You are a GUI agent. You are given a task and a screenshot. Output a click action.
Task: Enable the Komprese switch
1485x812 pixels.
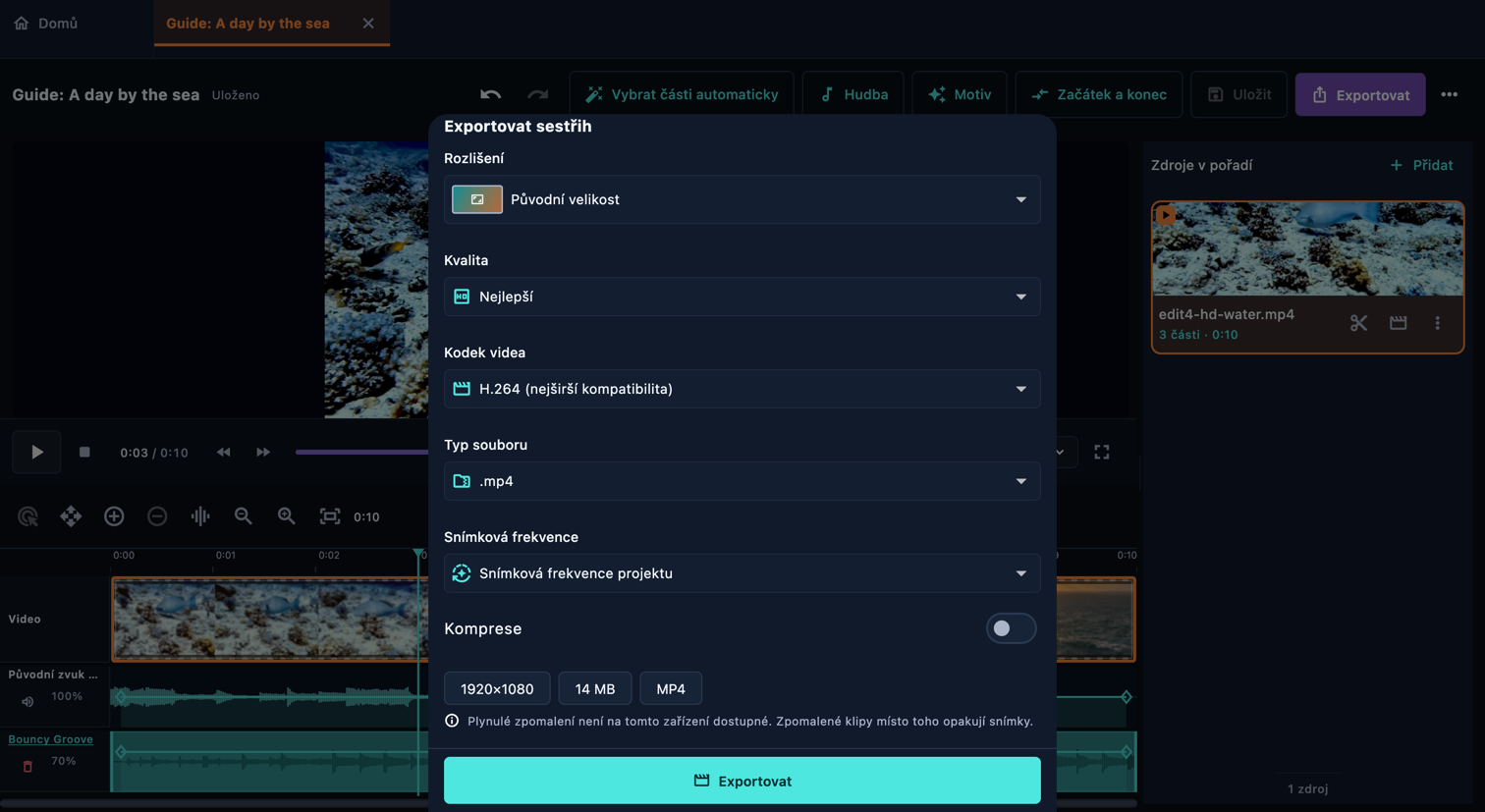(x=1011, y=628)
